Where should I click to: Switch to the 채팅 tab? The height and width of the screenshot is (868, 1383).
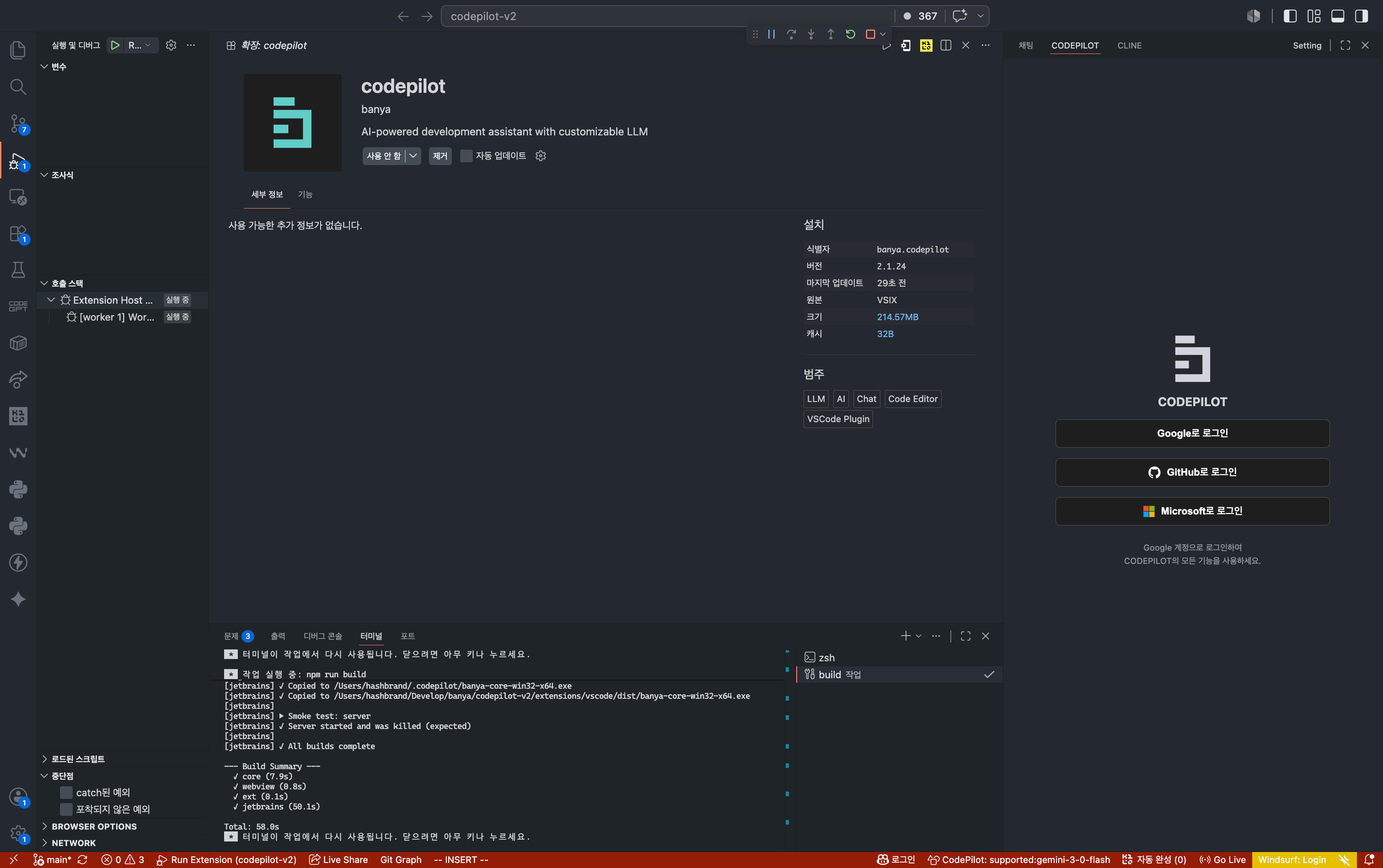coord(1025,45)
